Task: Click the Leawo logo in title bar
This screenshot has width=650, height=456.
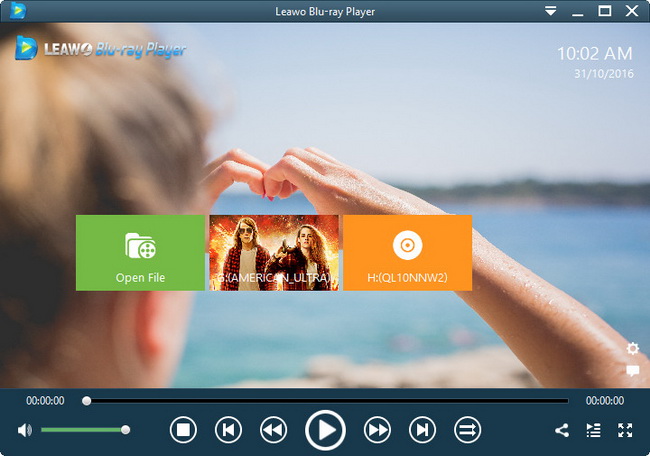Action: [x=18, y=11]
